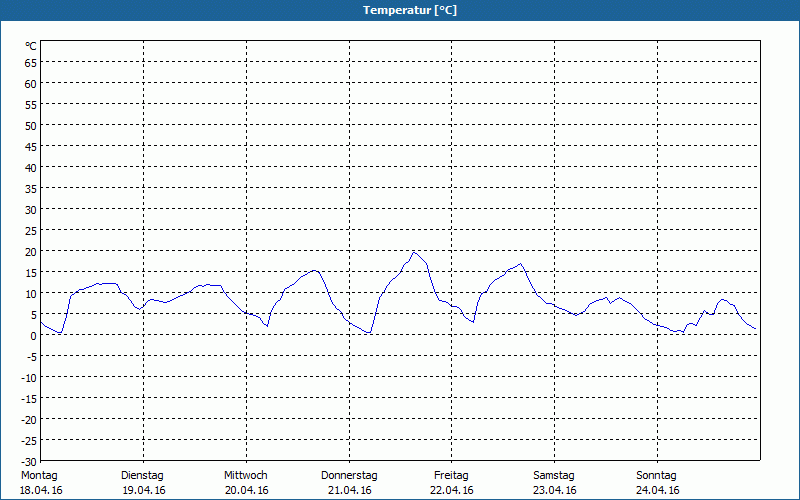Click the Sonntag day label

pos(657,476)
